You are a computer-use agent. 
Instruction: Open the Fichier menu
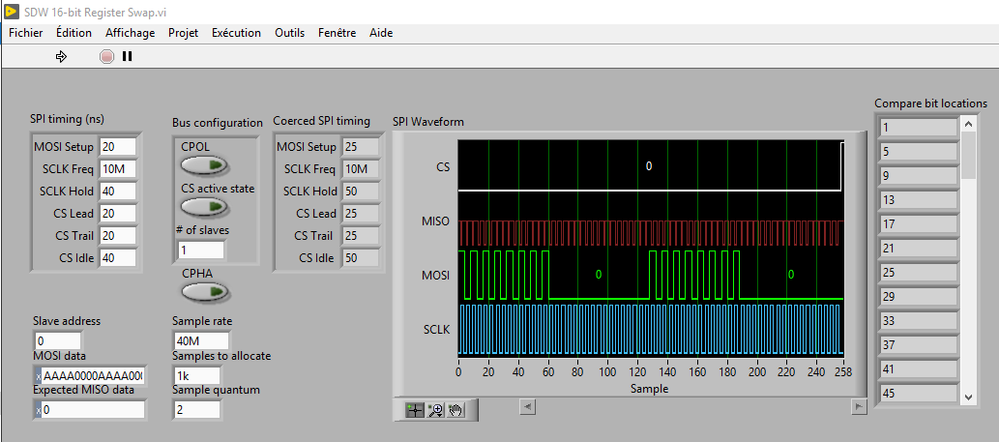point(26,32)
